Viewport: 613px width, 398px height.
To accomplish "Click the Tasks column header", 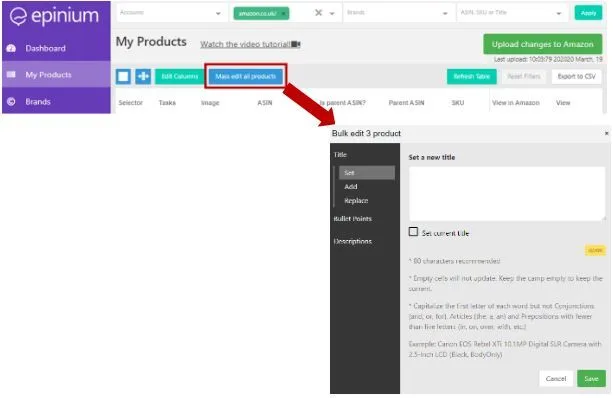I will pyautogui.click(x=167, y=103).
